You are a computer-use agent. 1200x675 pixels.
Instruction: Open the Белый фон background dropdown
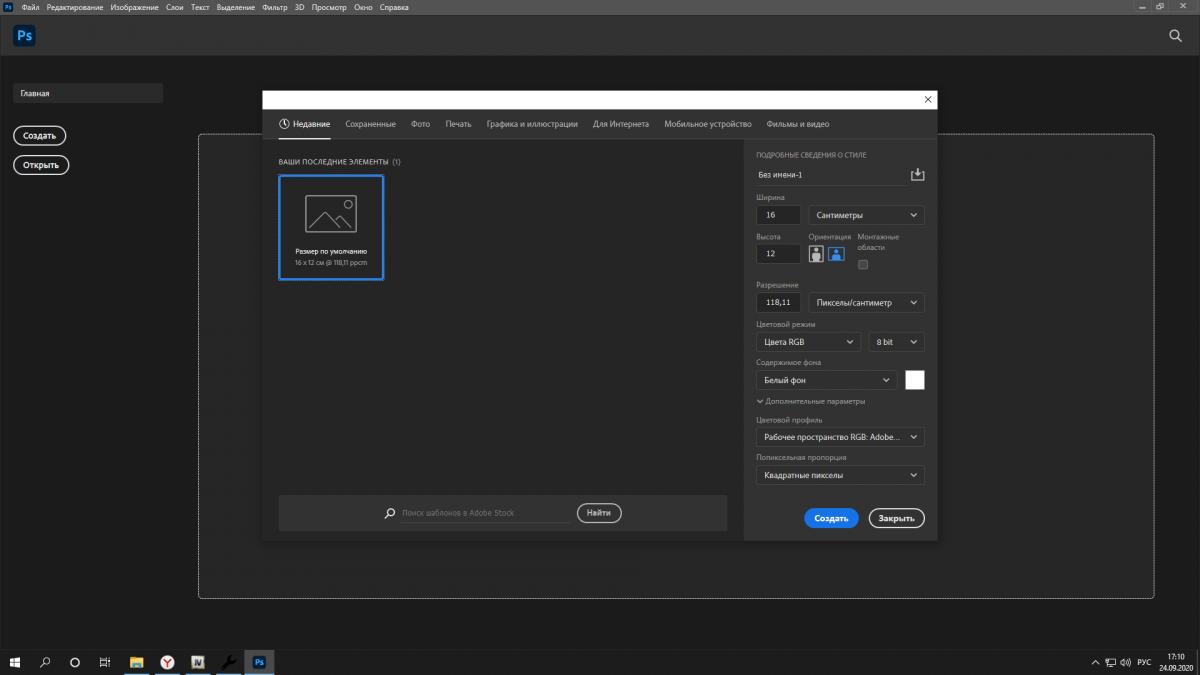tap(826, 380)
